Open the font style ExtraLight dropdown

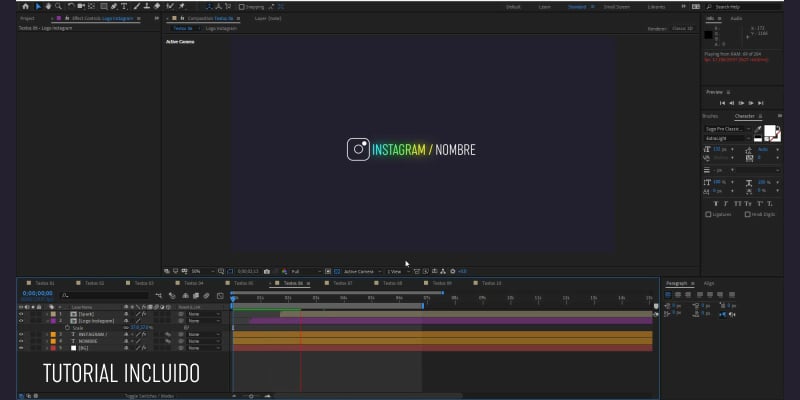coord(728,138)
